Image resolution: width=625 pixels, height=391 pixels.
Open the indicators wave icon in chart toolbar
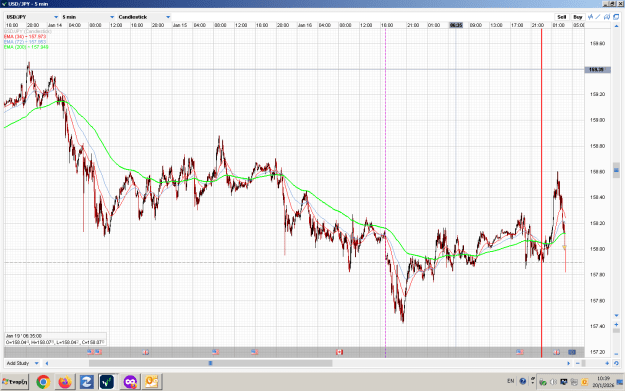coord(590,17)
